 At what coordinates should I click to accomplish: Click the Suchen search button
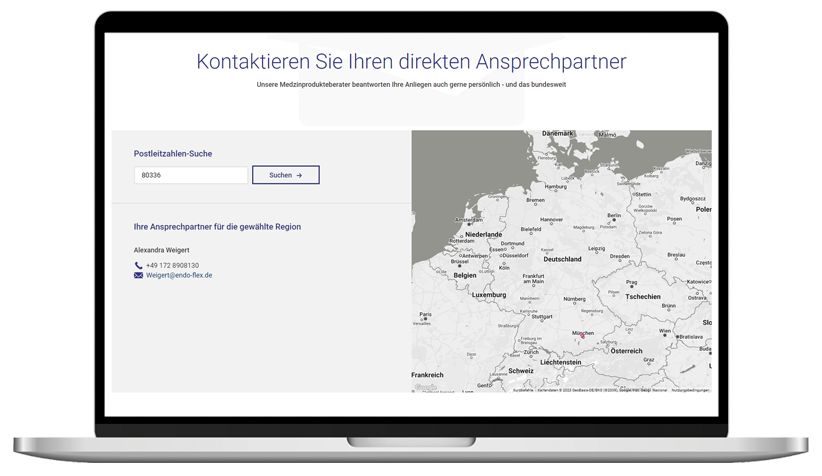286,175
